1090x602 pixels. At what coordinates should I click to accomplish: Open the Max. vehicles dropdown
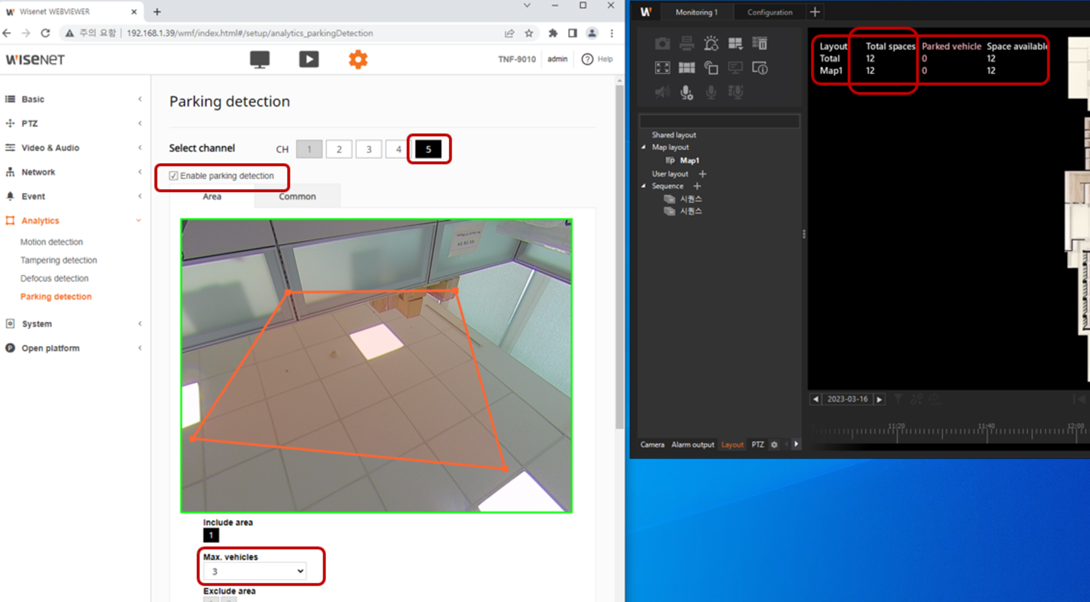(x=255, y=571)
